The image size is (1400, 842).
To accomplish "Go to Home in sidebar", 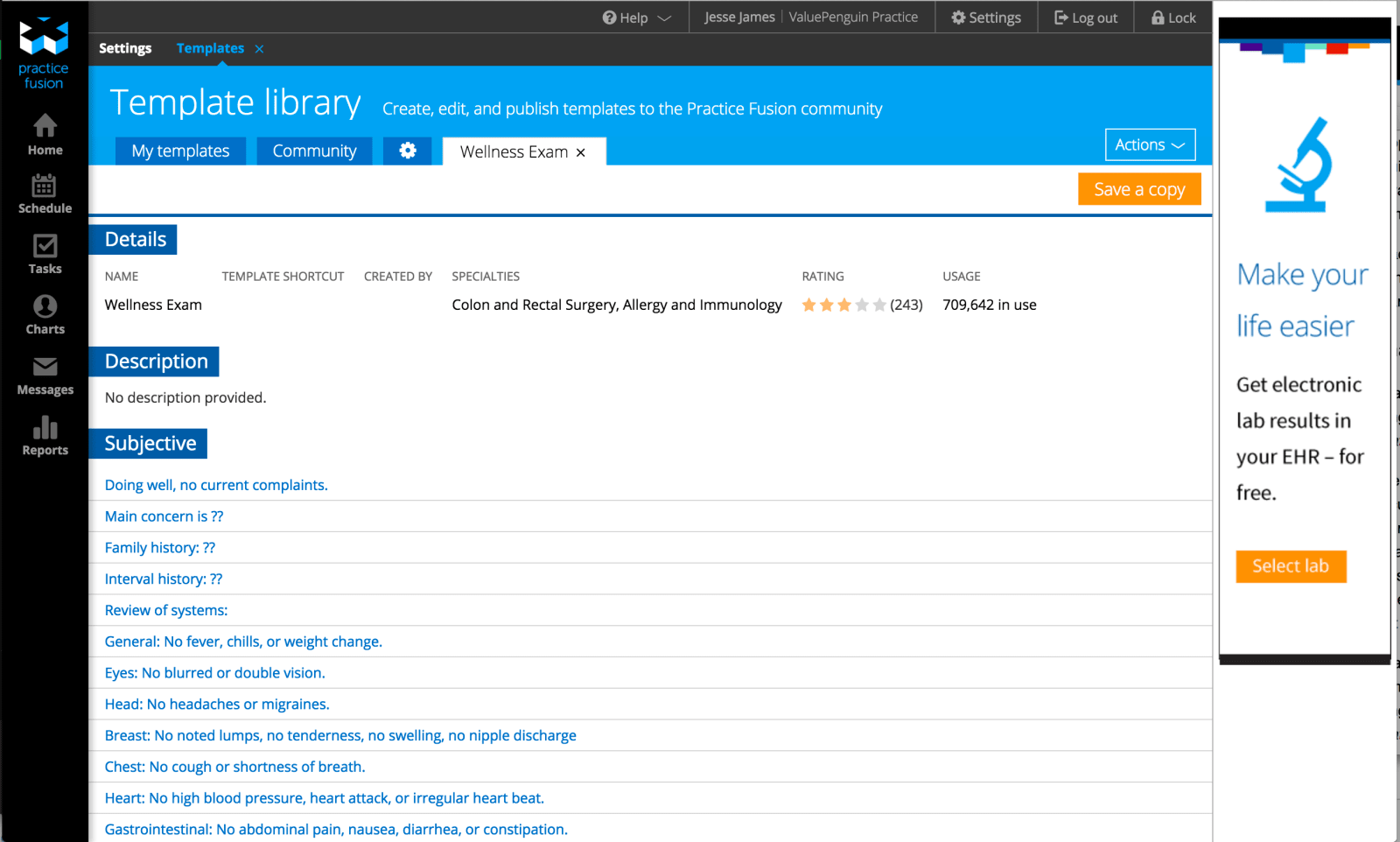I will click(x=45, y=135).
